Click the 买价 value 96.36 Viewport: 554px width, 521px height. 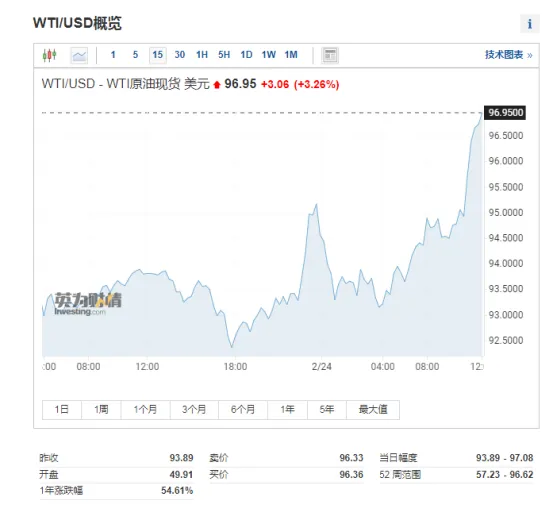pos(351,474)
